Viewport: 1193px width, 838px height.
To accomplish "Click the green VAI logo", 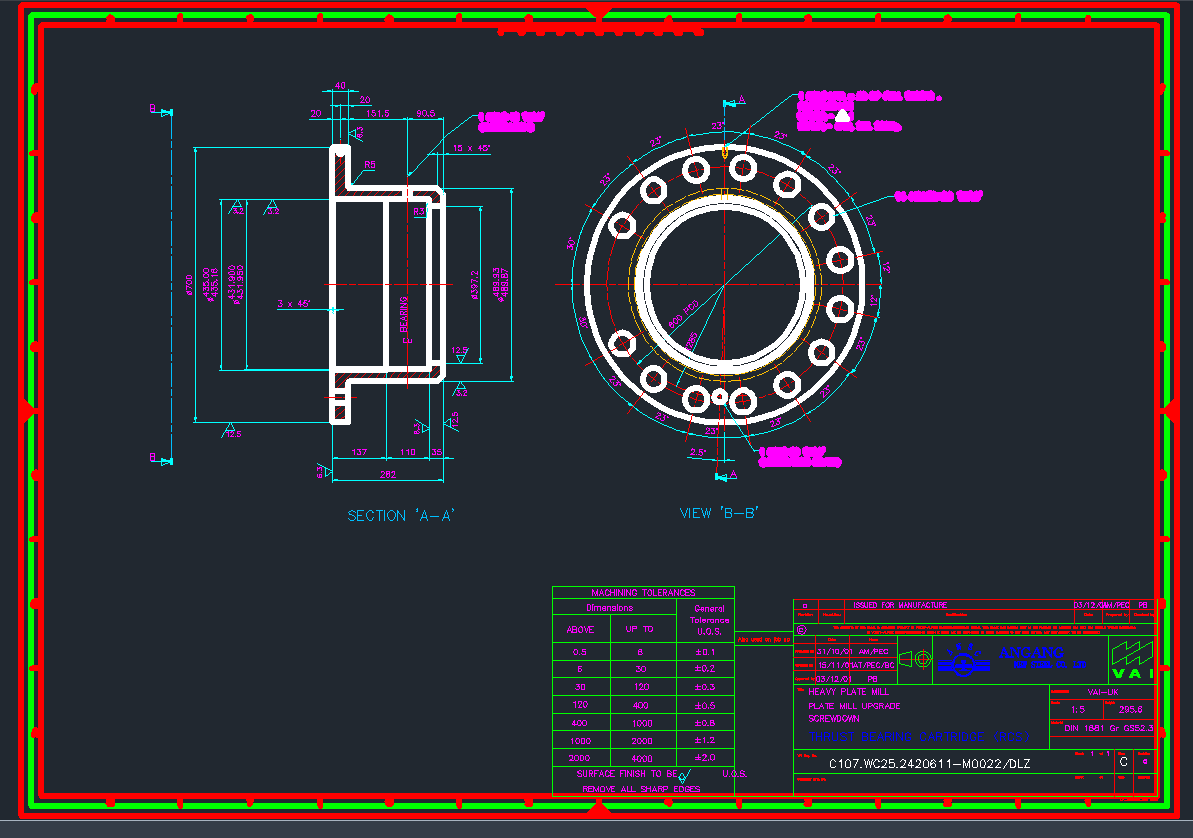I will (1132, 659).
